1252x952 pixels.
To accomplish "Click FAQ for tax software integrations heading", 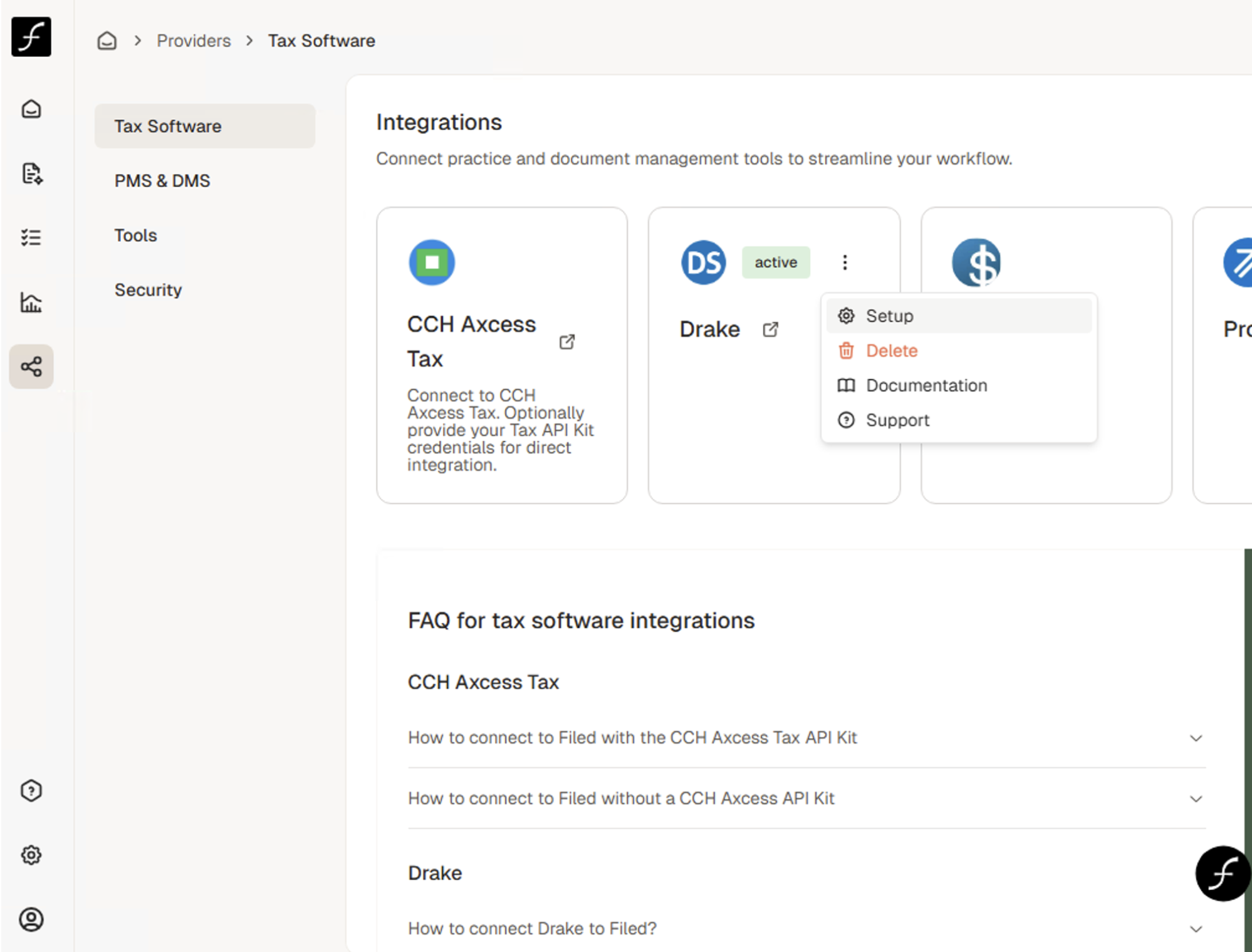I will (x=582, y=621).
